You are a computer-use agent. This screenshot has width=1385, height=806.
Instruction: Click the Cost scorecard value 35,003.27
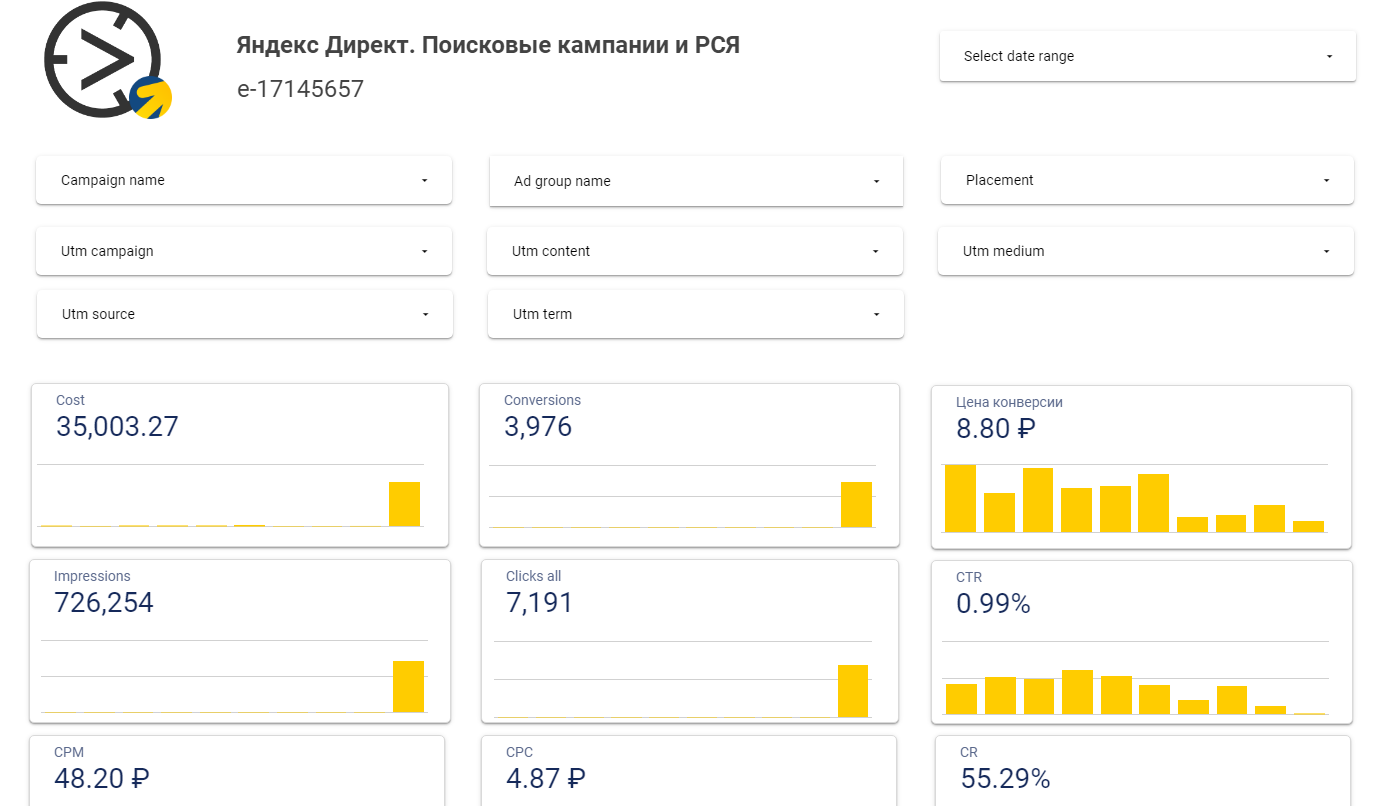pos(117,426)
